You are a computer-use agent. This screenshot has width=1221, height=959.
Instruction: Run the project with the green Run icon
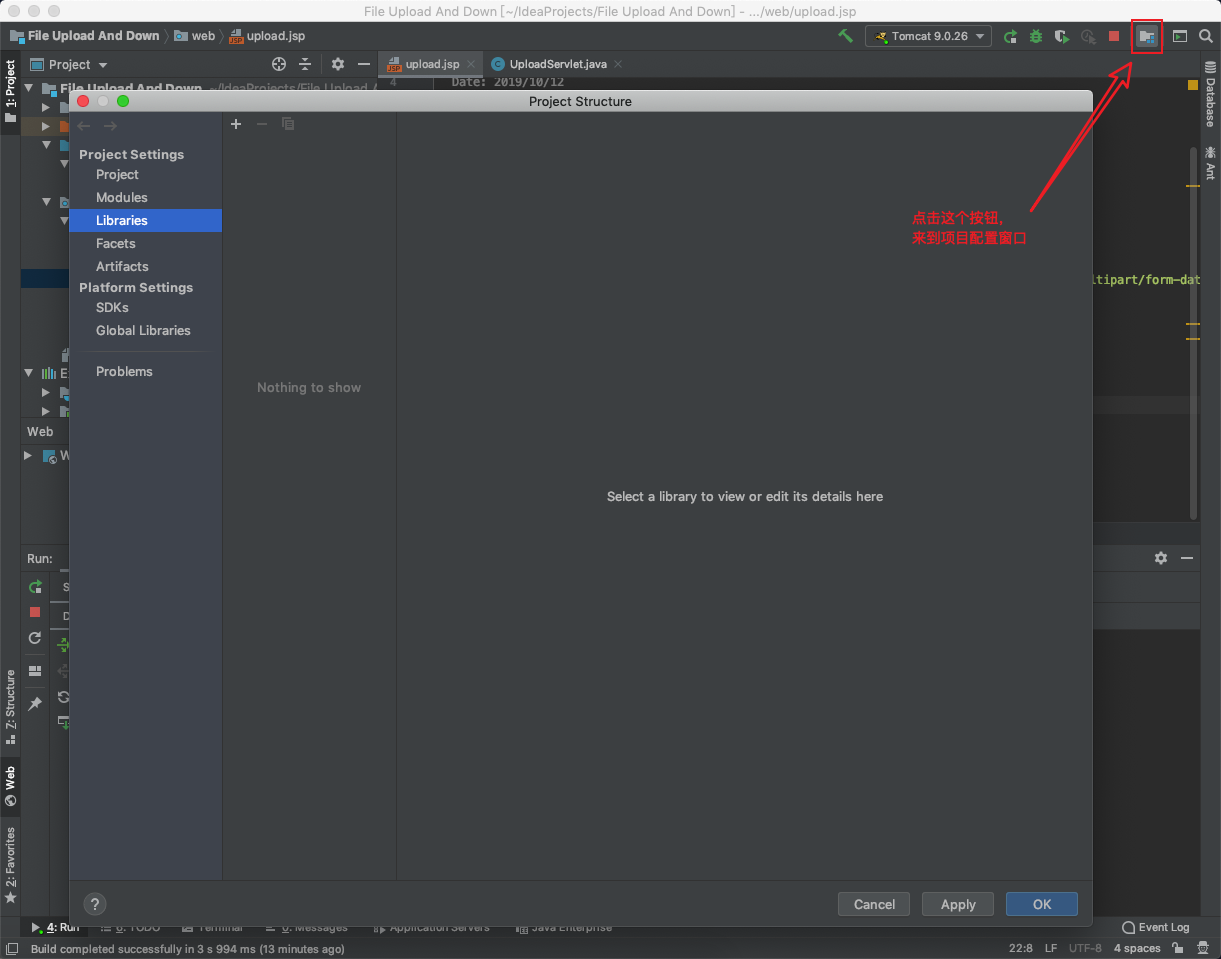click(x=1009, y=36)
